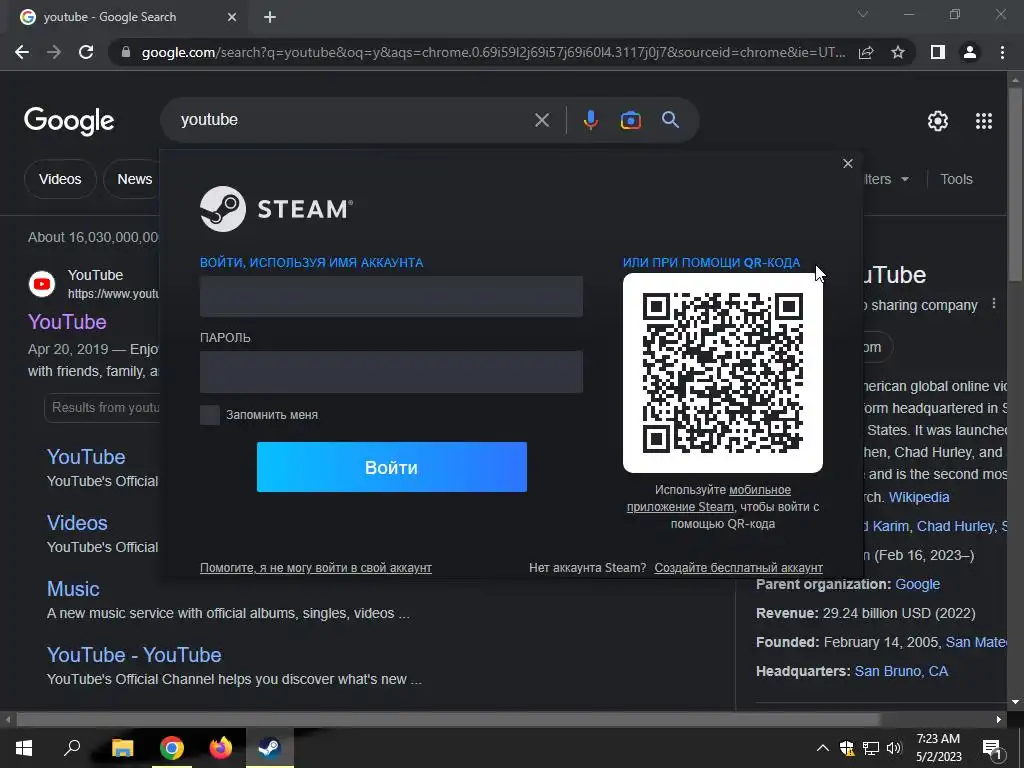Click the YouTube favicon in first result
The width and height of the screenshot is (1024, 768).
pos(42,284)
